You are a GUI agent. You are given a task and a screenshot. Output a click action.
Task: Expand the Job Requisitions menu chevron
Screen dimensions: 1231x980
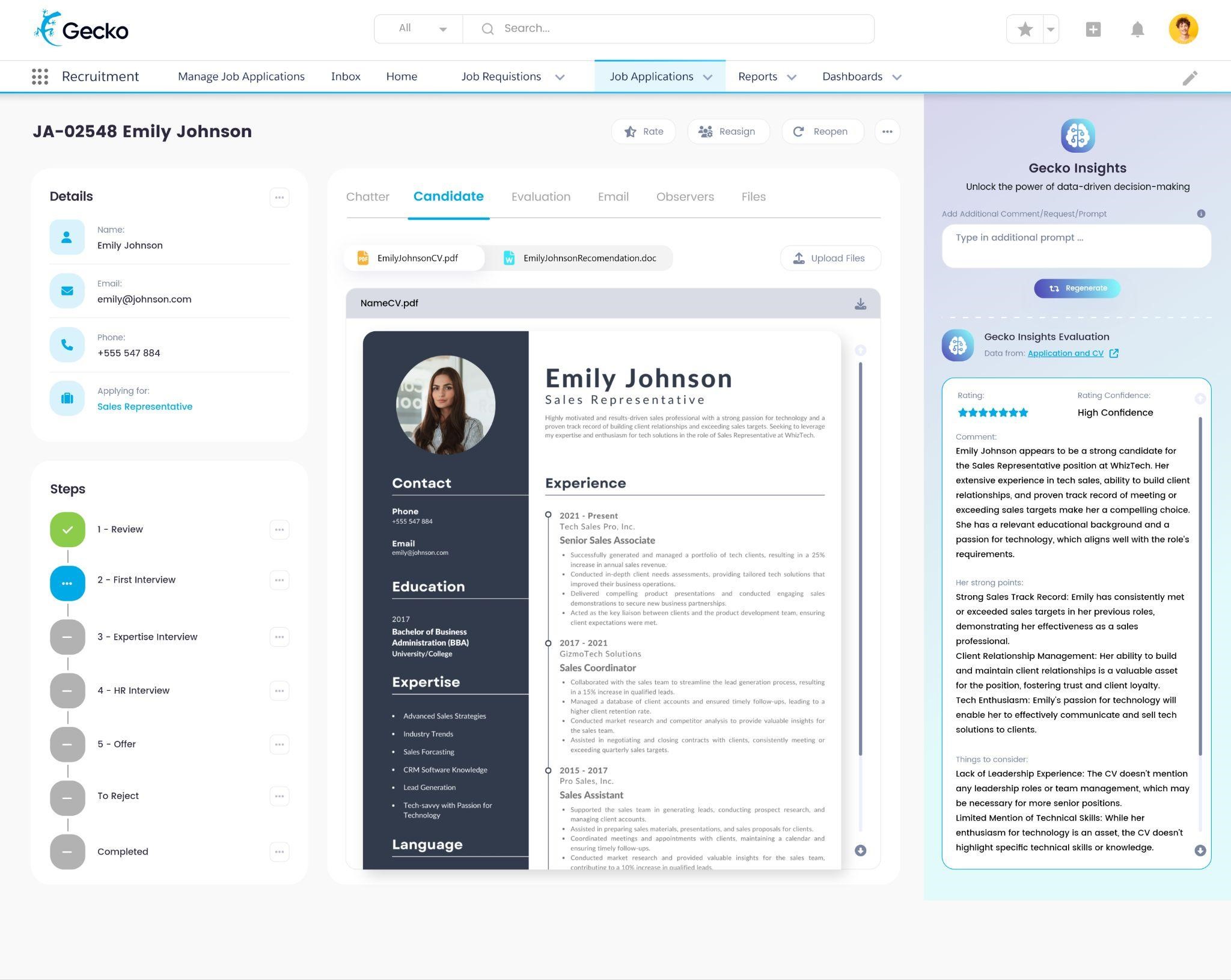coord(560,77)
